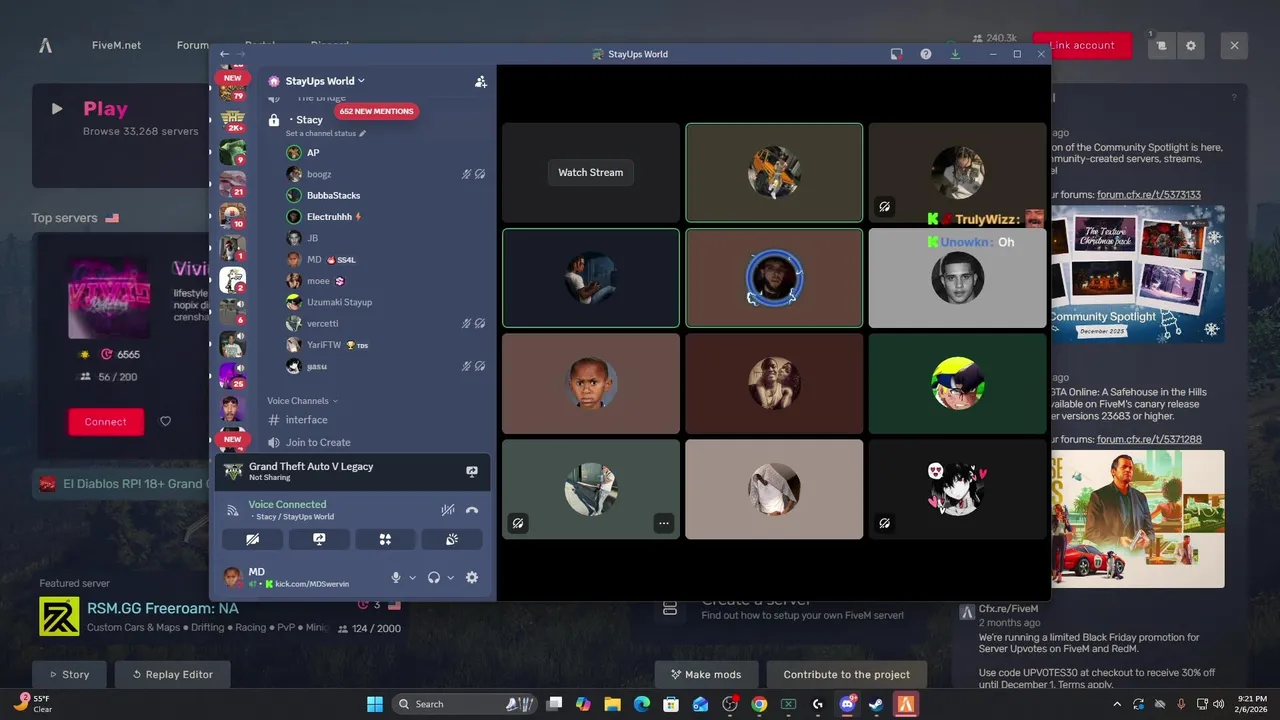Disconnect from voice with the hang-up icon
Image resolution: width=1280 pixels, height=720 pixels.
(x=472, y=510)
